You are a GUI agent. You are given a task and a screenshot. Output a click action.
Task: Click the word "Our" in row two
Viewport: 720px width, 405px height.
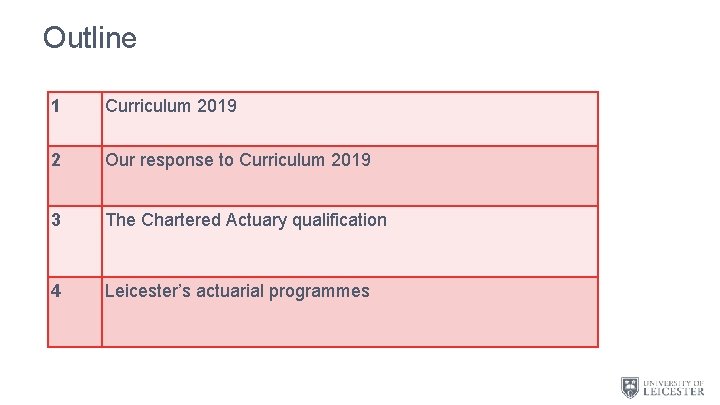(119, 160)
